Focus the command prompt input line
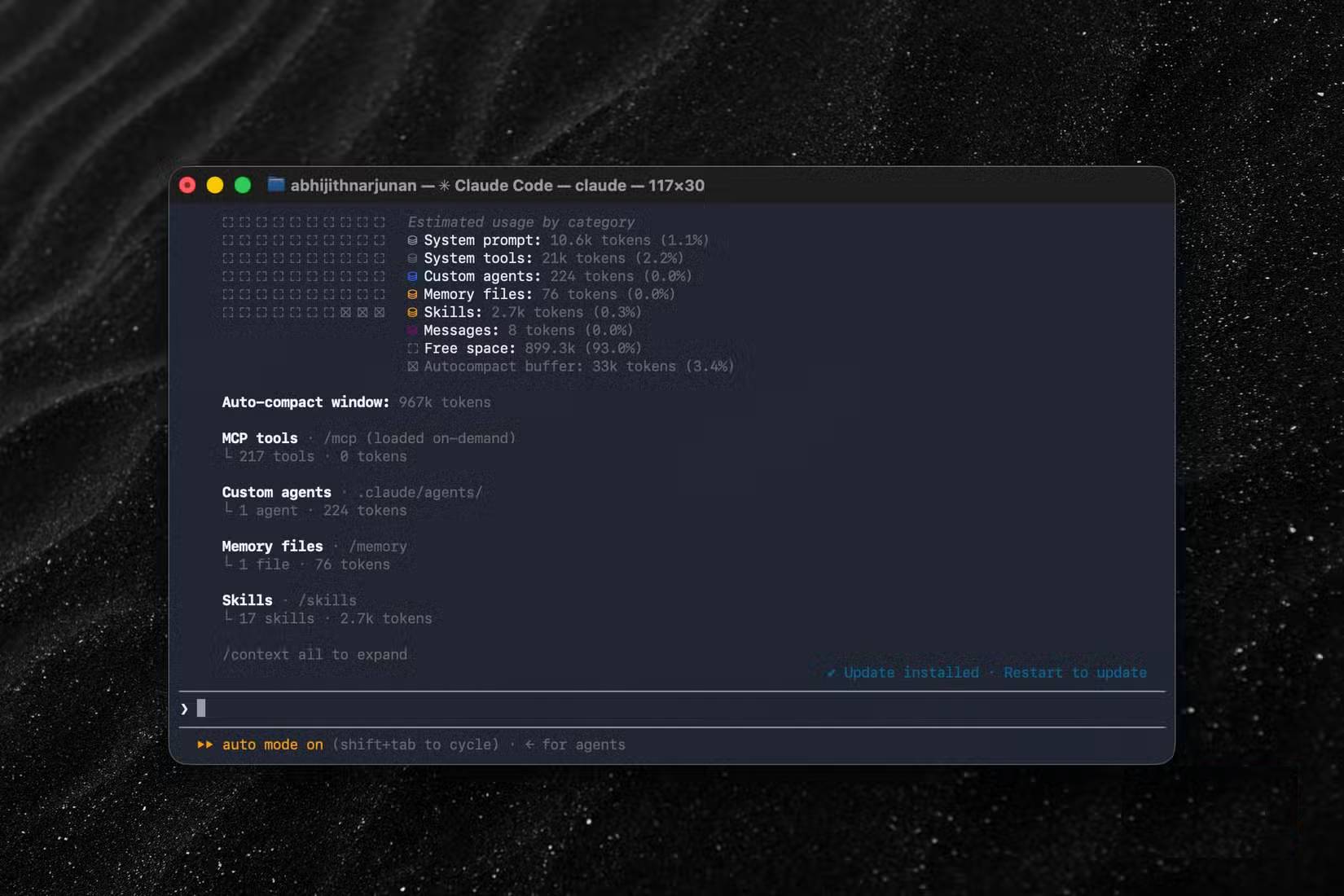This screenshot has height=896, width=1344. [672, 709]
